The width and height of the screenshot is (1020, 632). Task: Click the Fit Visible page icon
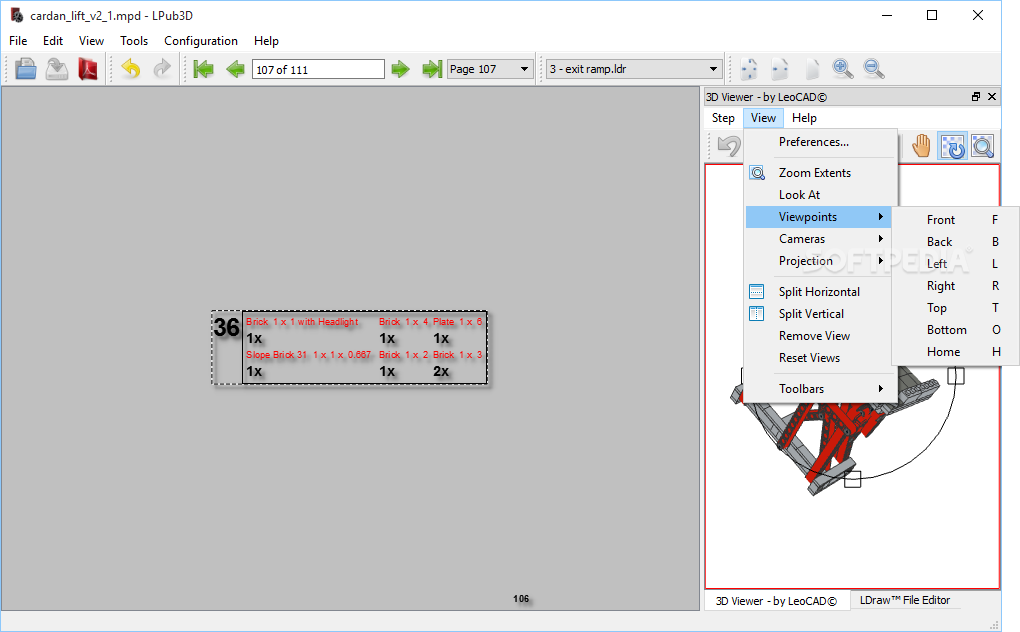tap(749, 69)
